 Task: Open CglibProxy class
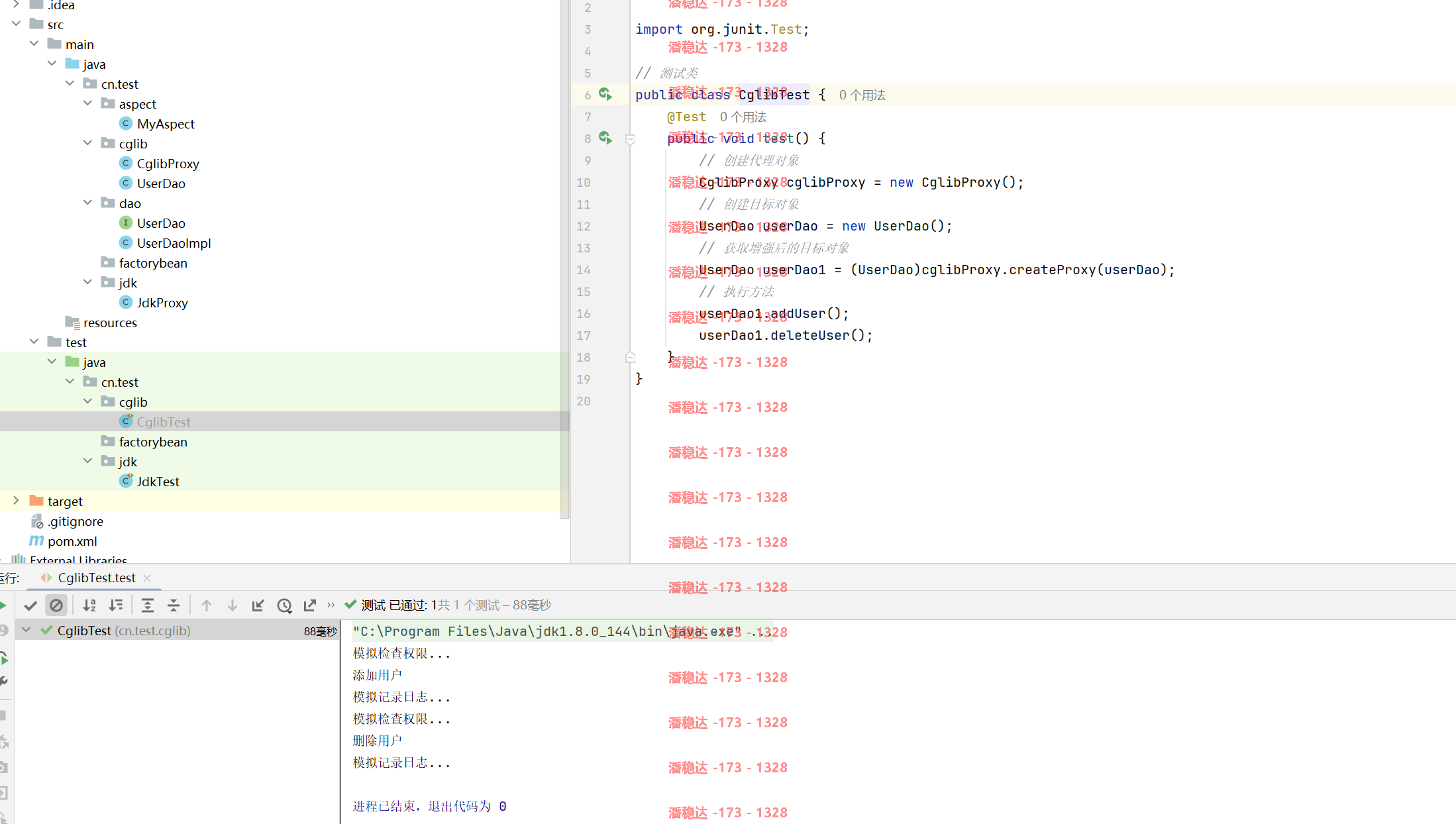(159, 164)
